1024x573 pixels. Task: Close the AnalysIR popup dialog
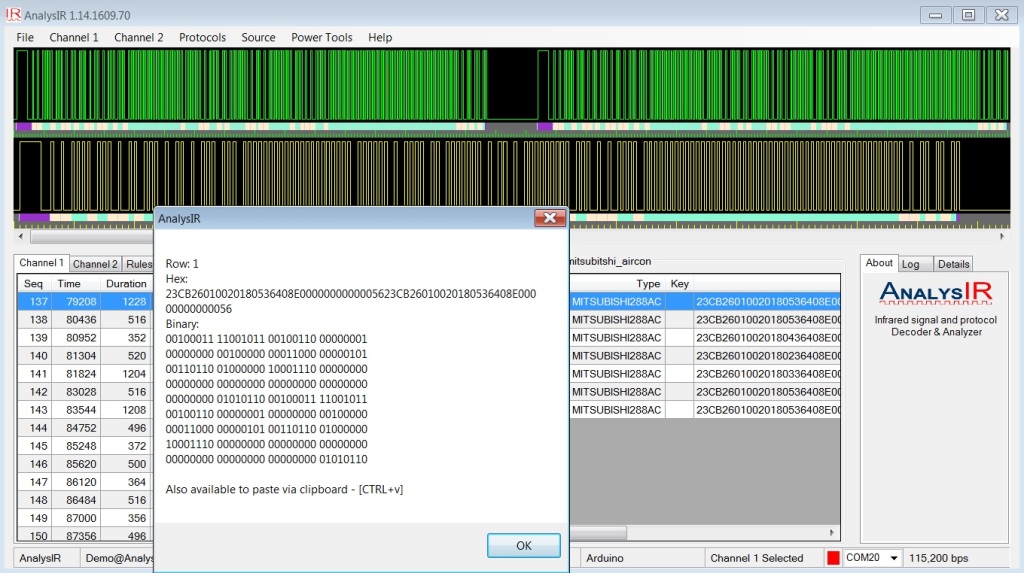click(x=550, y=218)
